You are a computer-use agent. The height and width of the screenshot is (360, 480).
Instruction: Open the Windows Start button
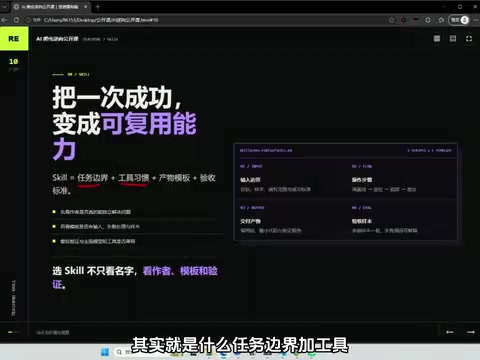(x=105, y=352)
